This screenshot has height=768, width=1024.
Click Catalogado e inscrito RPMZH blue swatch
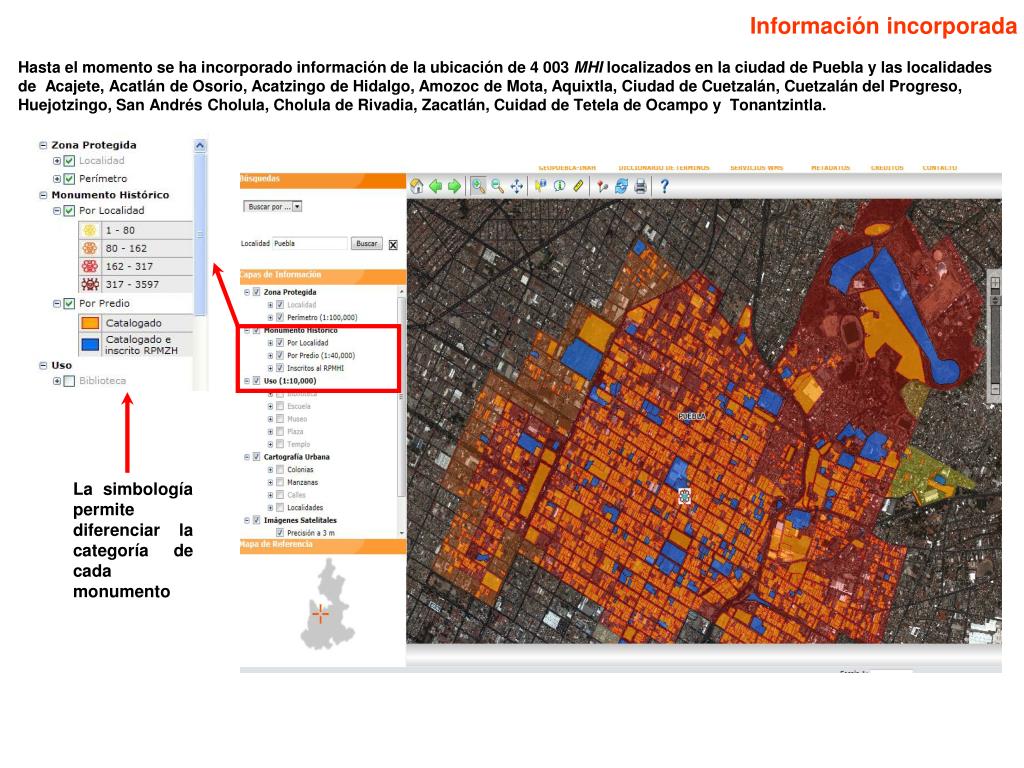click(90, 344)
